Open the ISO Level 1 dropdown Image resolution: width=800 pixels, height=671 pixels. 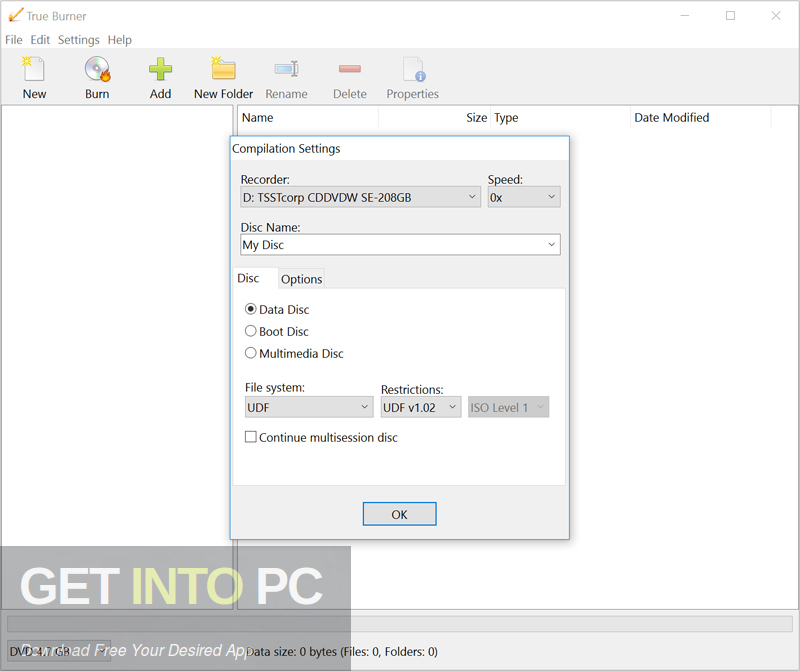508,407
